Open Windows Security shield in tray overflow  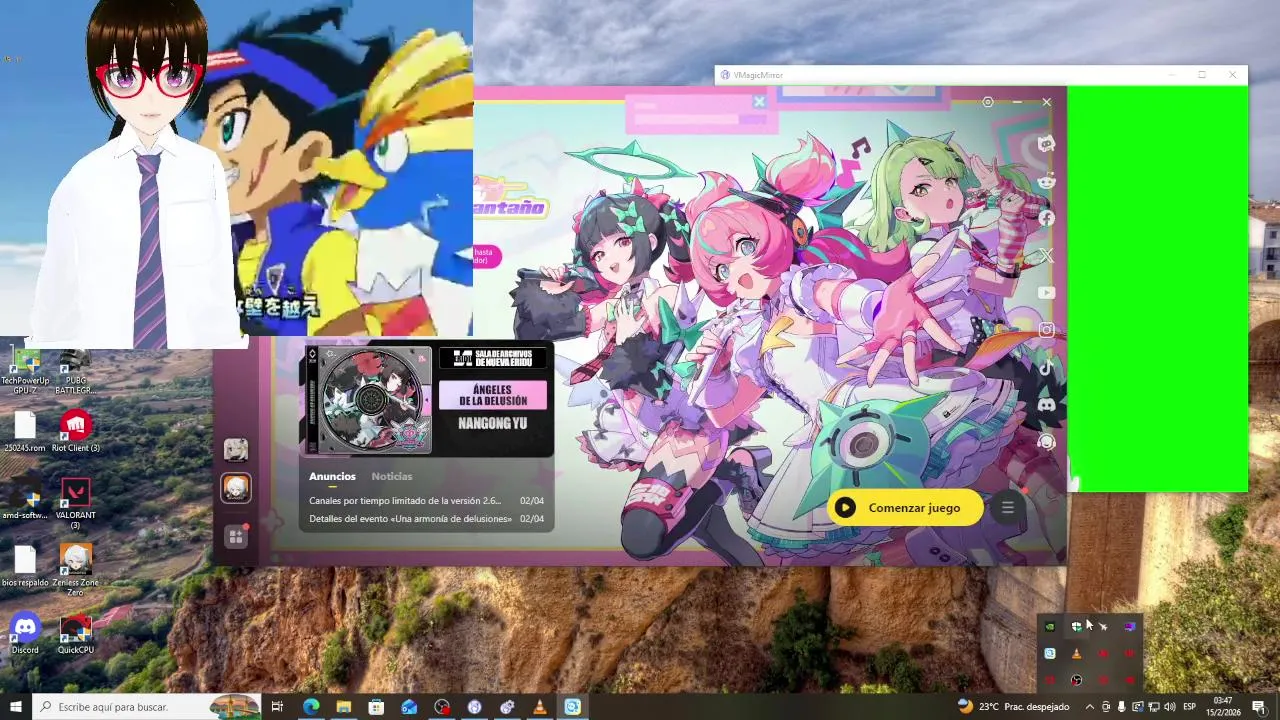(x=1076, y=627)
